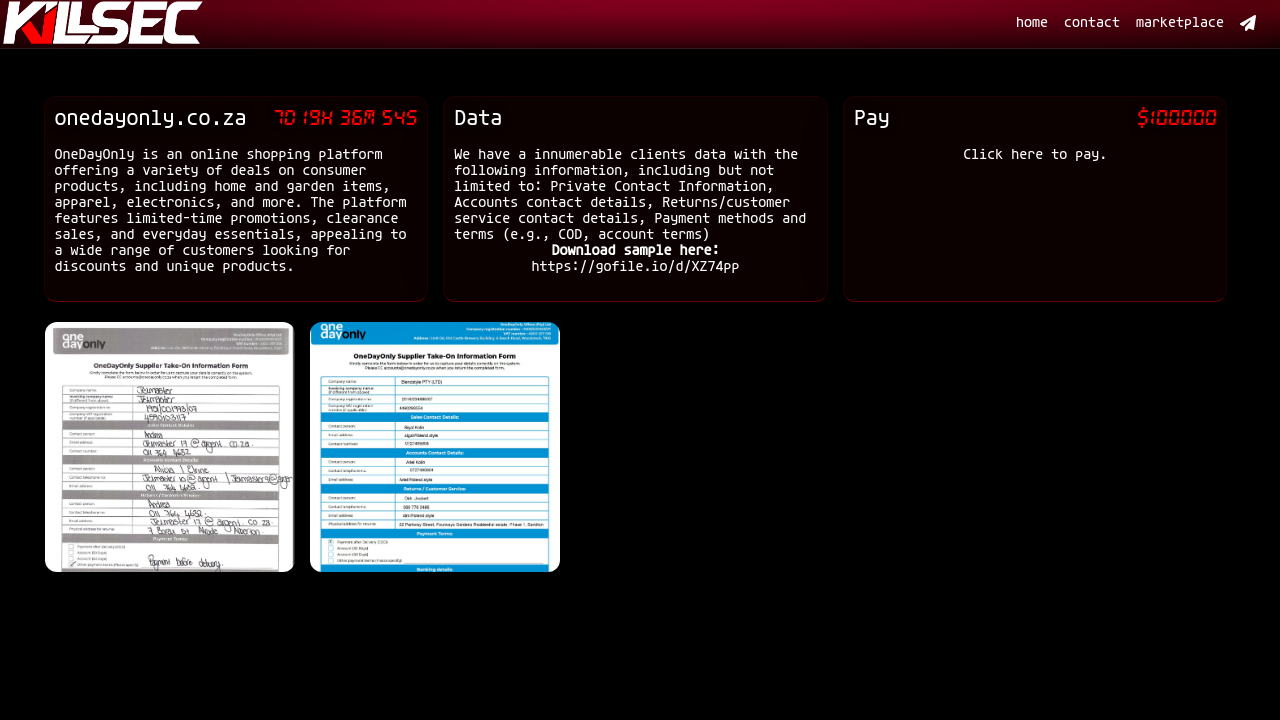Go to the home page
The height and width of the screenshot is (720, 1280).
click(x=1032, y=22)
